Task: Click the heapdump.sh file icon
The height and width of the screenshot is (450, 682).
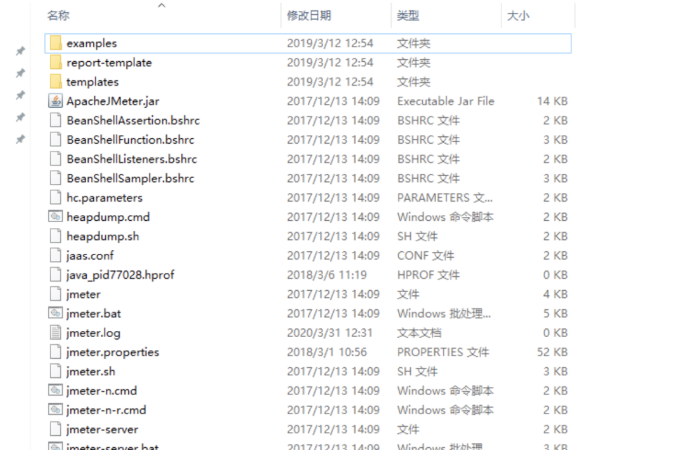Action: [55, 236]
